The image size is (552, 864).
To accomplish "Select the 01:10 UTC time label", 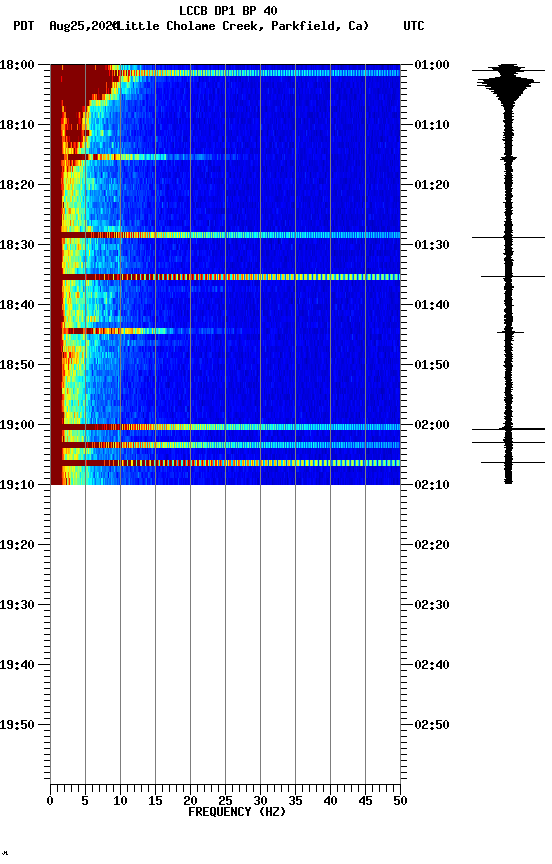I will [x=432, y=125].
